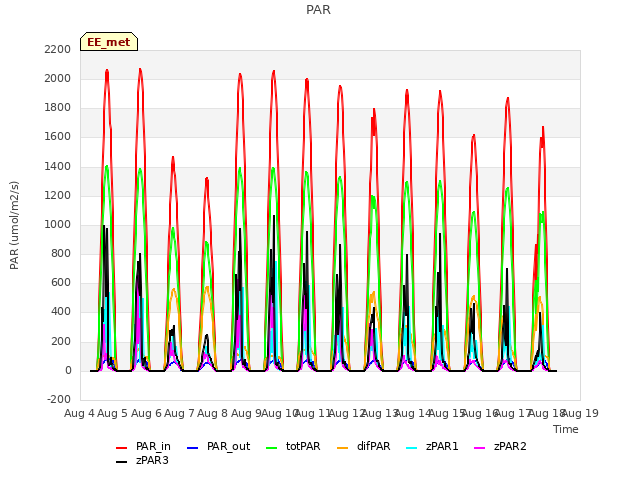The height and width of the screenshot is (480, 640).
Task: Click the 1800 y-axis tick label
Action: pos(58,108)
